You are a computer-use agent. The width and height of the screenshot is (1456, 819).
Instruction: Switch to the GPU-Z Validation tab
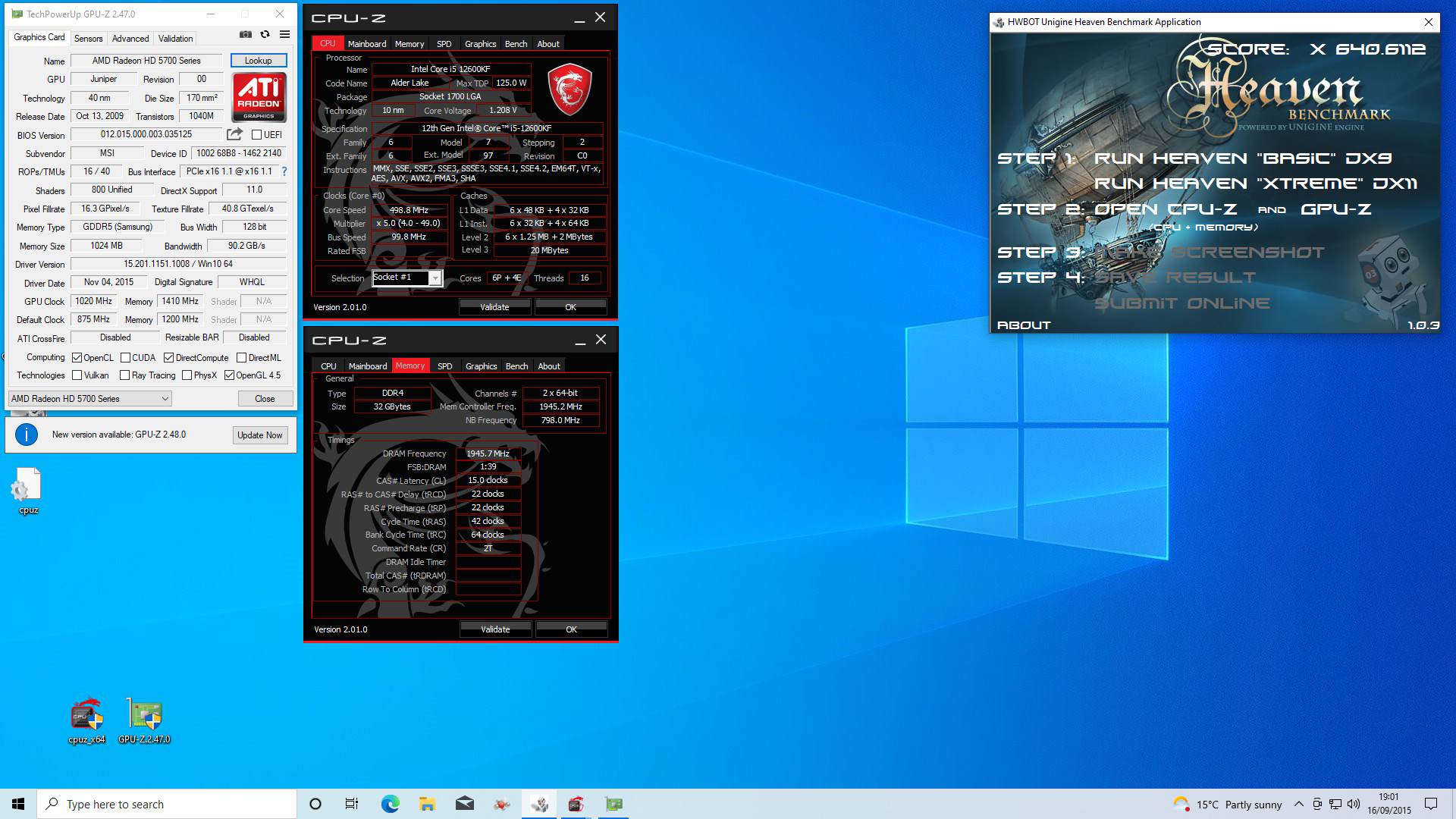pos(175,38)
